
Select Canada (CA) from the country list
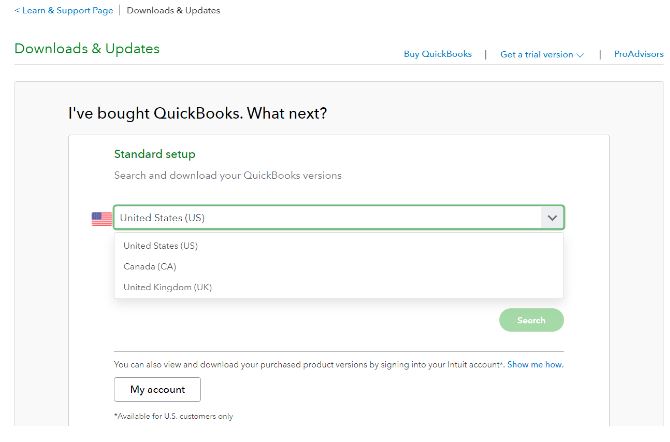150,266
